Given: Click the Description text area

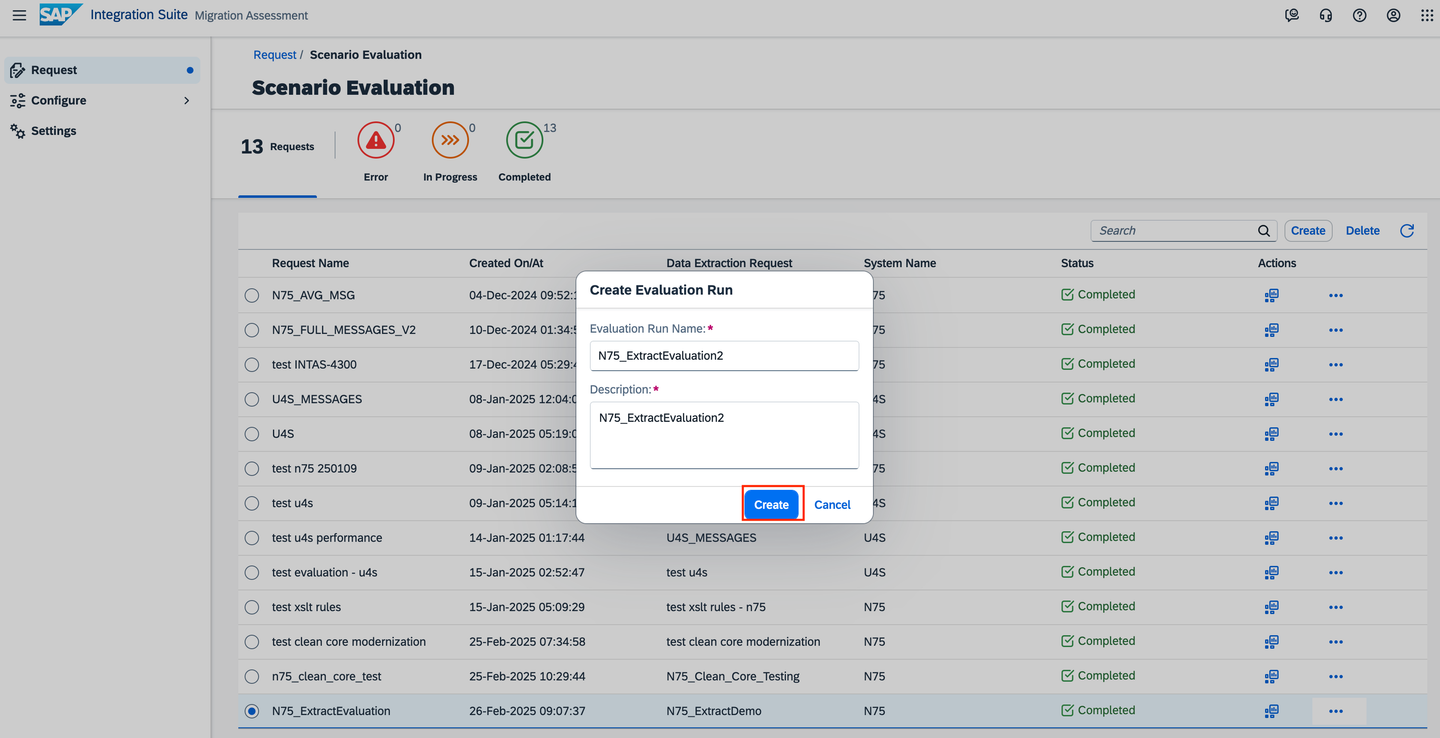Looking at the screenshot, I should tap(724, 435).
